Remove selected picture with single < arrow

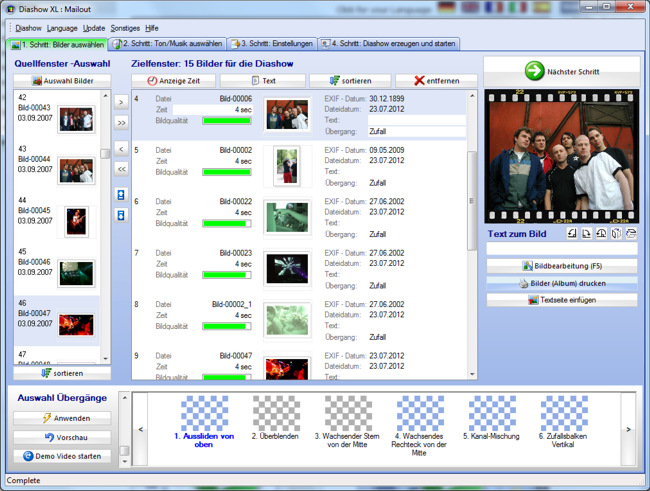pos(121,149)
